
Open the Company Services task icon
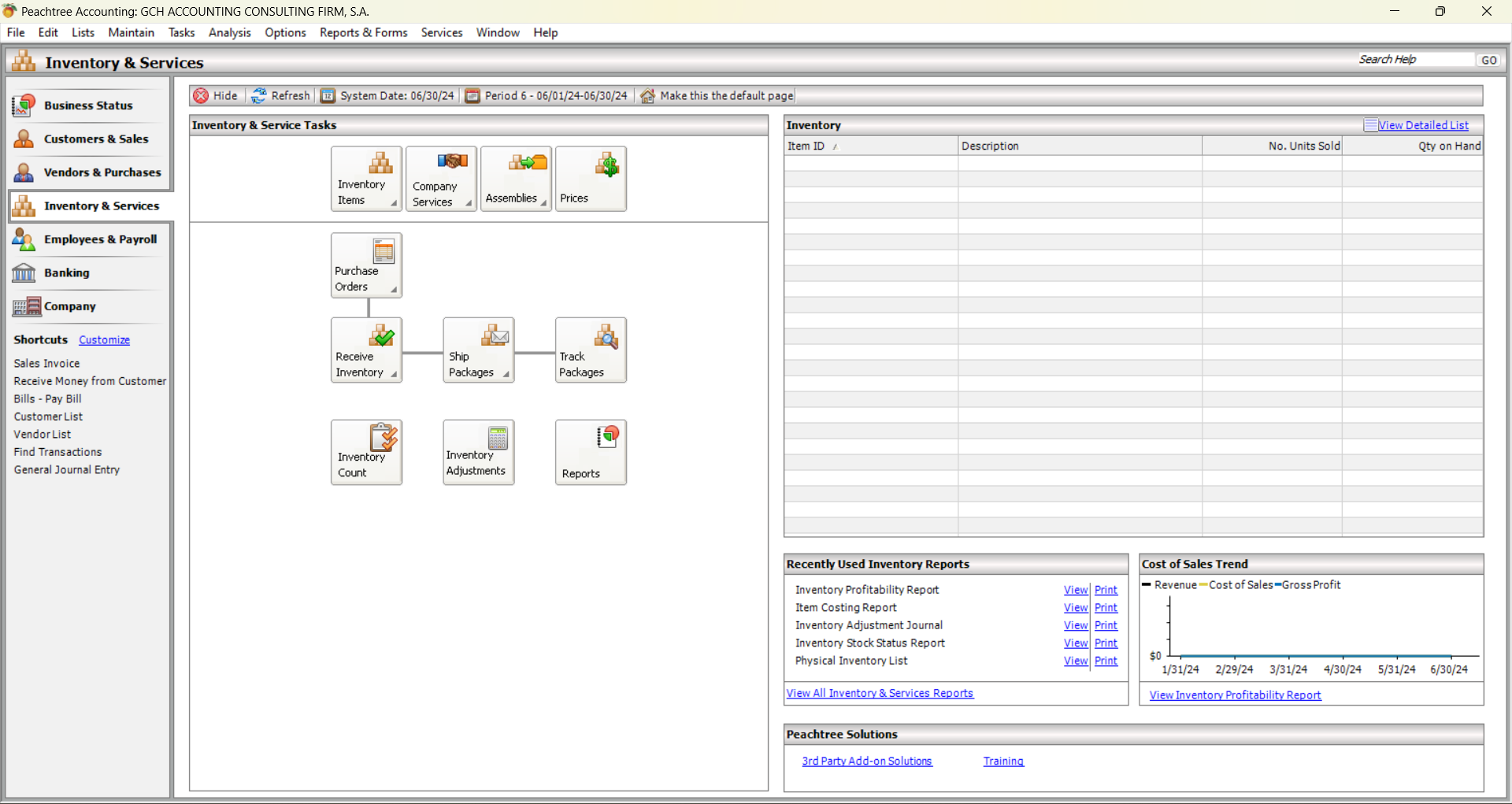coord(441,179)
